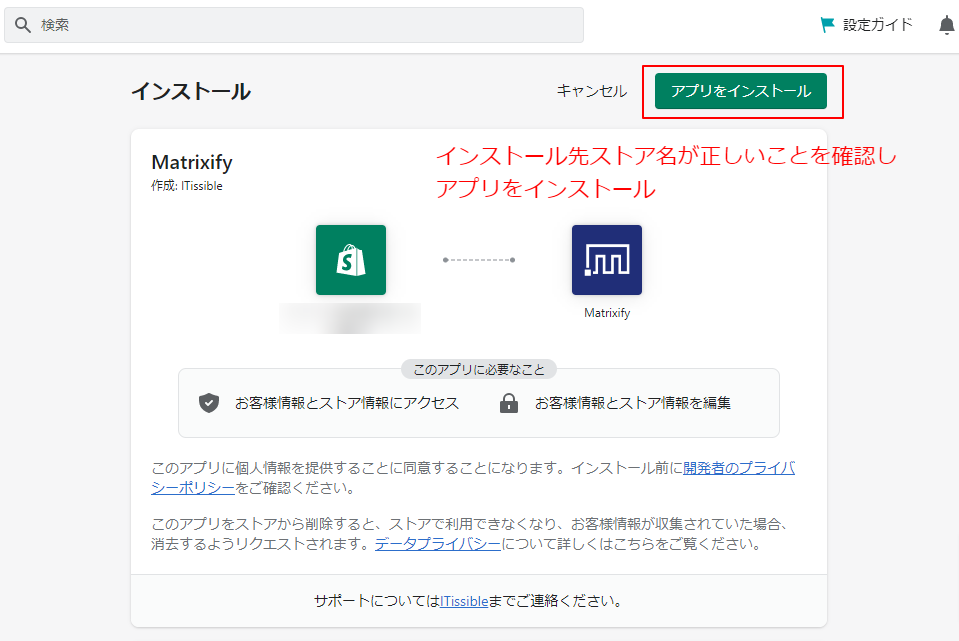Click the green Shopify bag icon
Image resolution: width=959 pixels, height=641 pixels.
coord(351,260)
